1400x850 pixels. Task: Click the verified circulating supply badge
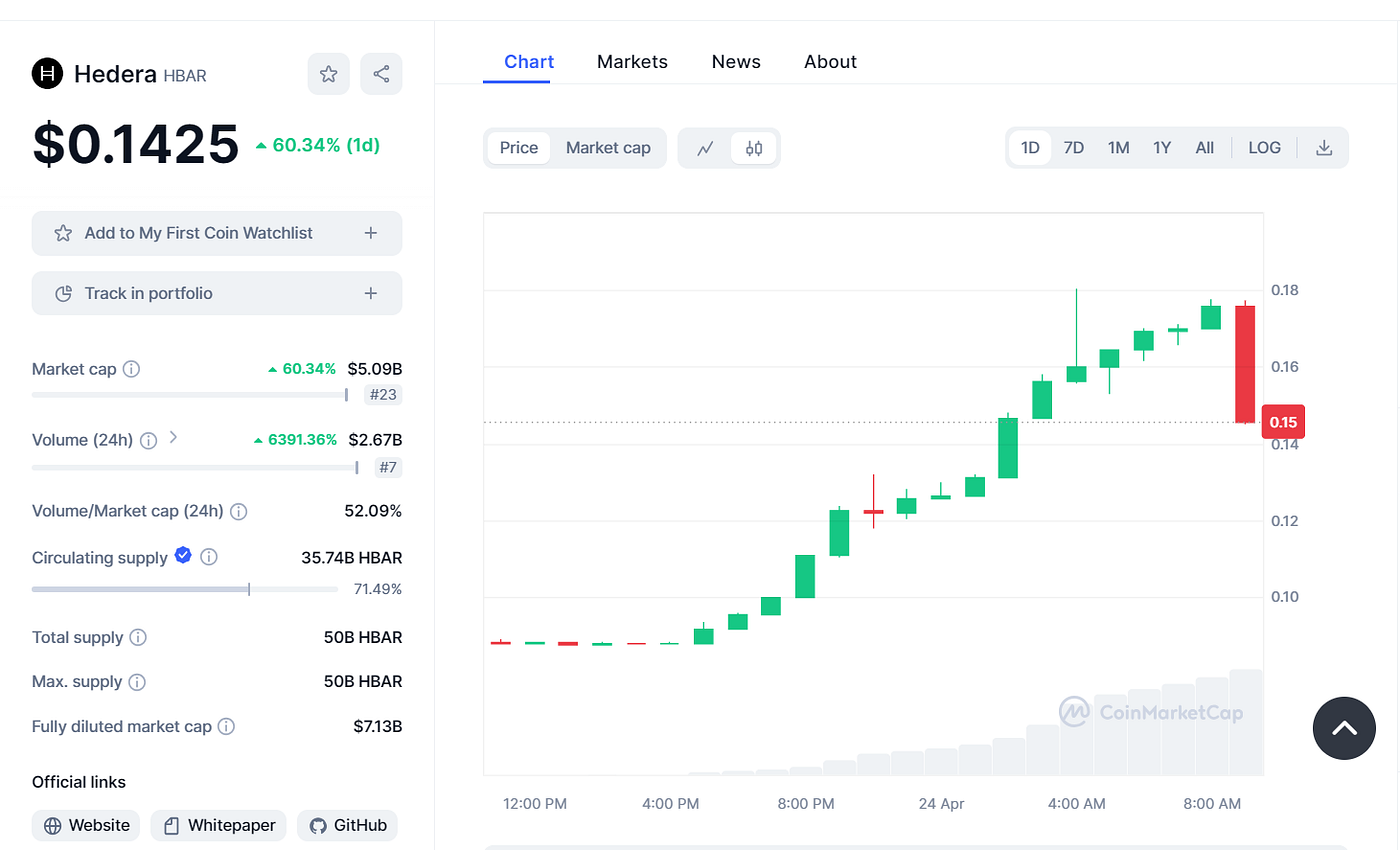click(x=183, y=555)
